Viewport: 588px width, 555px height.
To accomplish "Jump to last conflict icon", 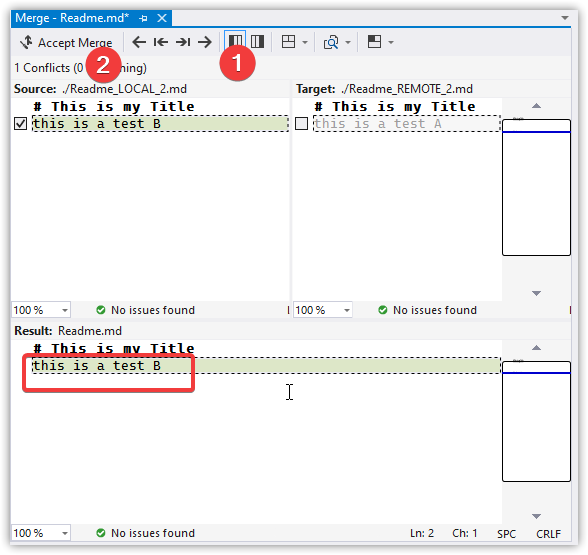I will click(183, 42).
